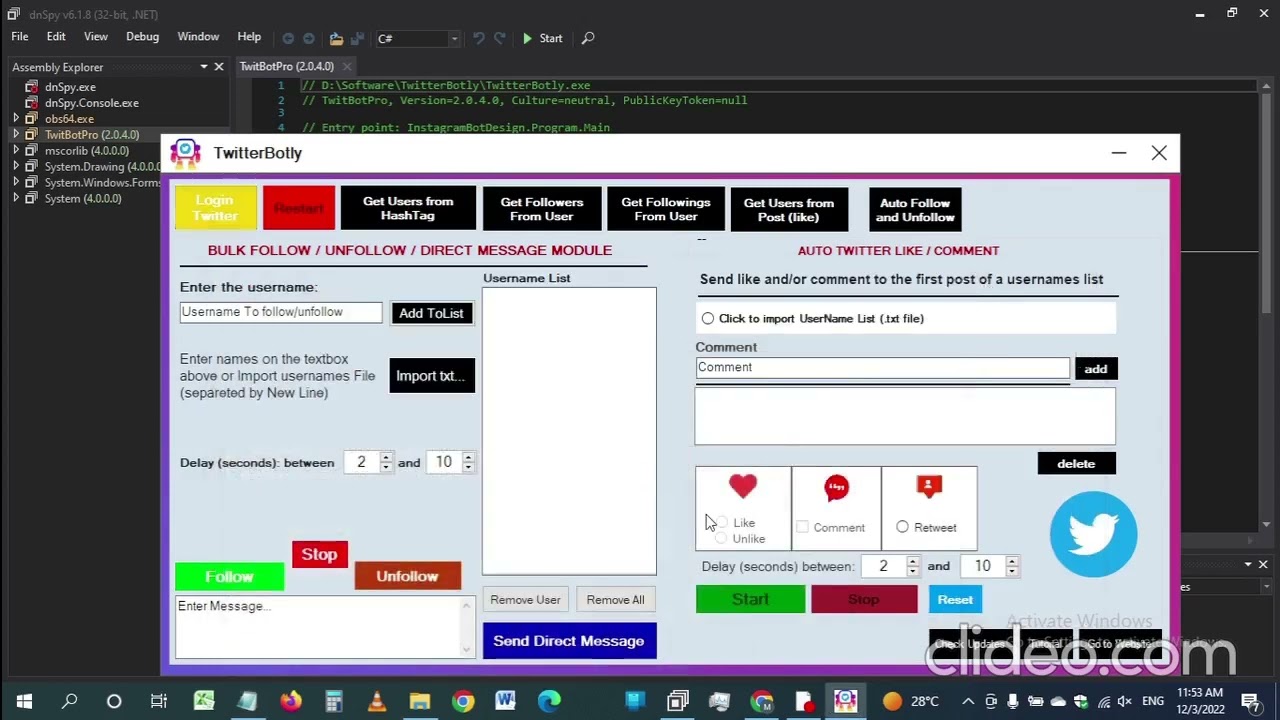This screenshot has width=1280, height=720.
Task: Click Task View icon in taskbar
Action: (158, 701)
